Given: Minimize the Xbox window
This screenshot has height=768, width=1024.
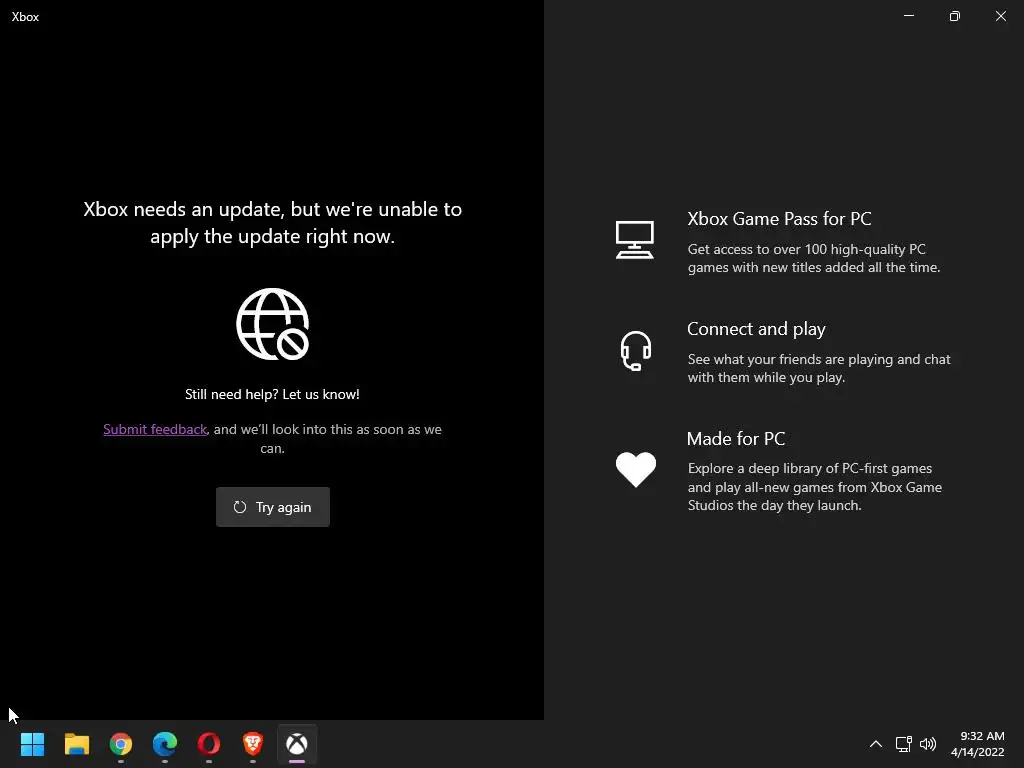Looking at the screenshot, I should (x=909, y=16).
